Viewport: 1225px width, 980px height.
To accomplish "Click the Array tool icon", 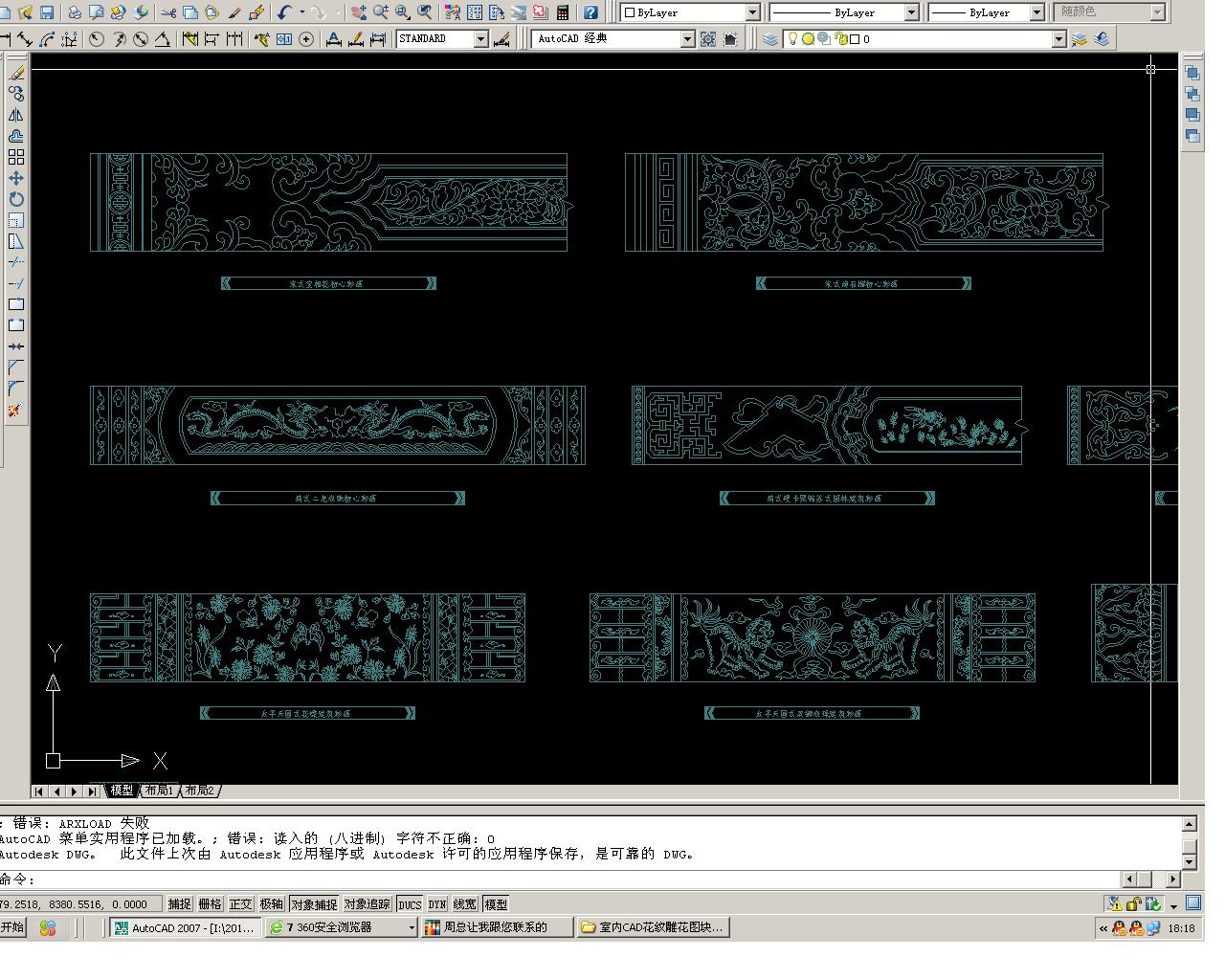I will tap(16, 157).
